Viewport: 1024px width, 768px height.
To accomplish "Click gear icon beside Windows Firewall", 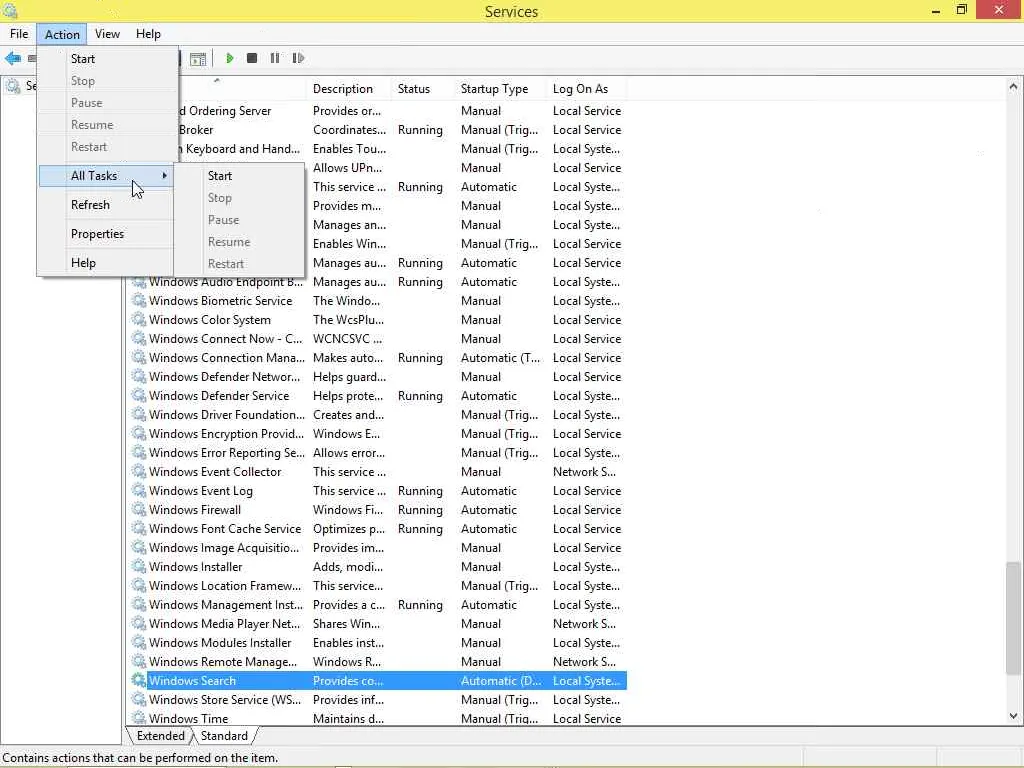I will point(138,509).
